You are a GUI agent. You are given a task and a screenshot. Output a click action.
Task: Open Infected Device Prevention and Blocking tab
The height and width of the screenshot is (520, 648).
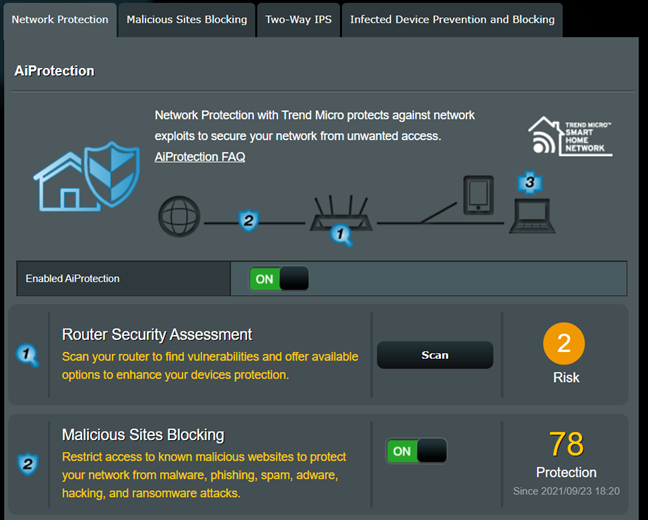(452, 19)
